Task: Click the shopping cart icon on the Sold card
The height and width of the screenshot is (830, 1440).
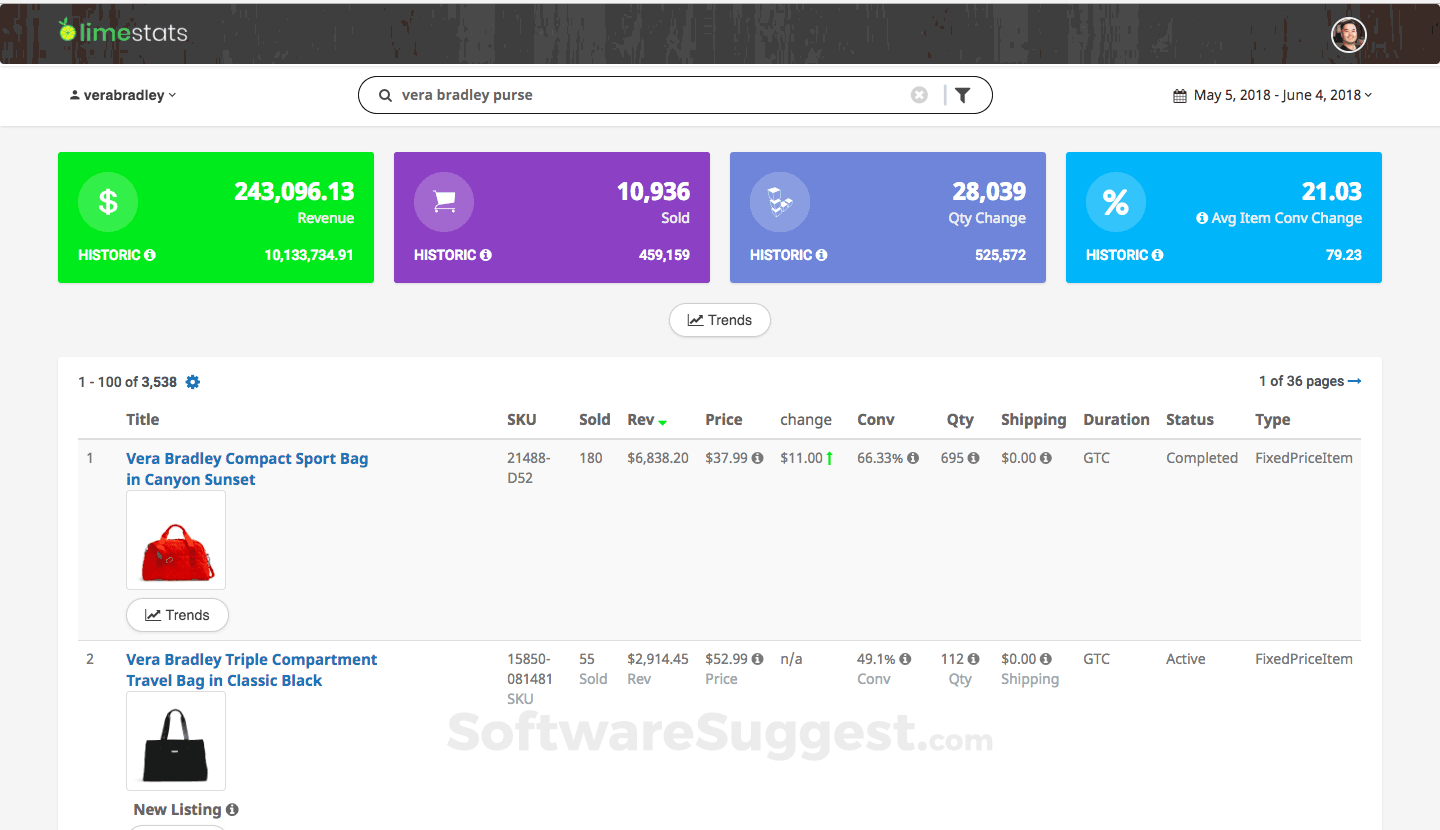Action: [444, 202]
